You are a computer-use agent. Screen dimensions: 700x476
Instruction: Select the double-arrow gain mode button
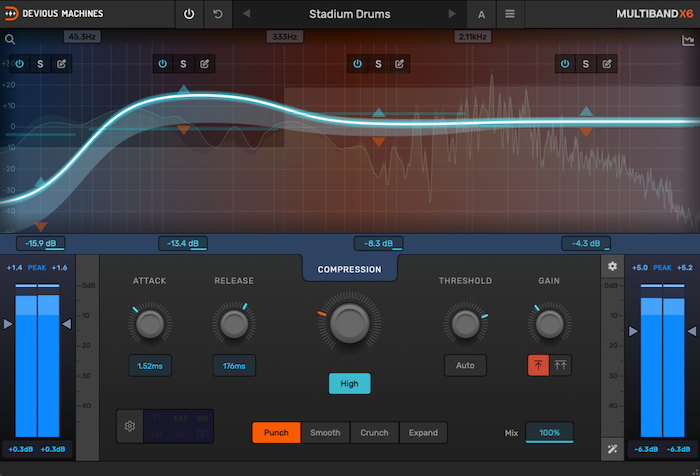point(560,365)
